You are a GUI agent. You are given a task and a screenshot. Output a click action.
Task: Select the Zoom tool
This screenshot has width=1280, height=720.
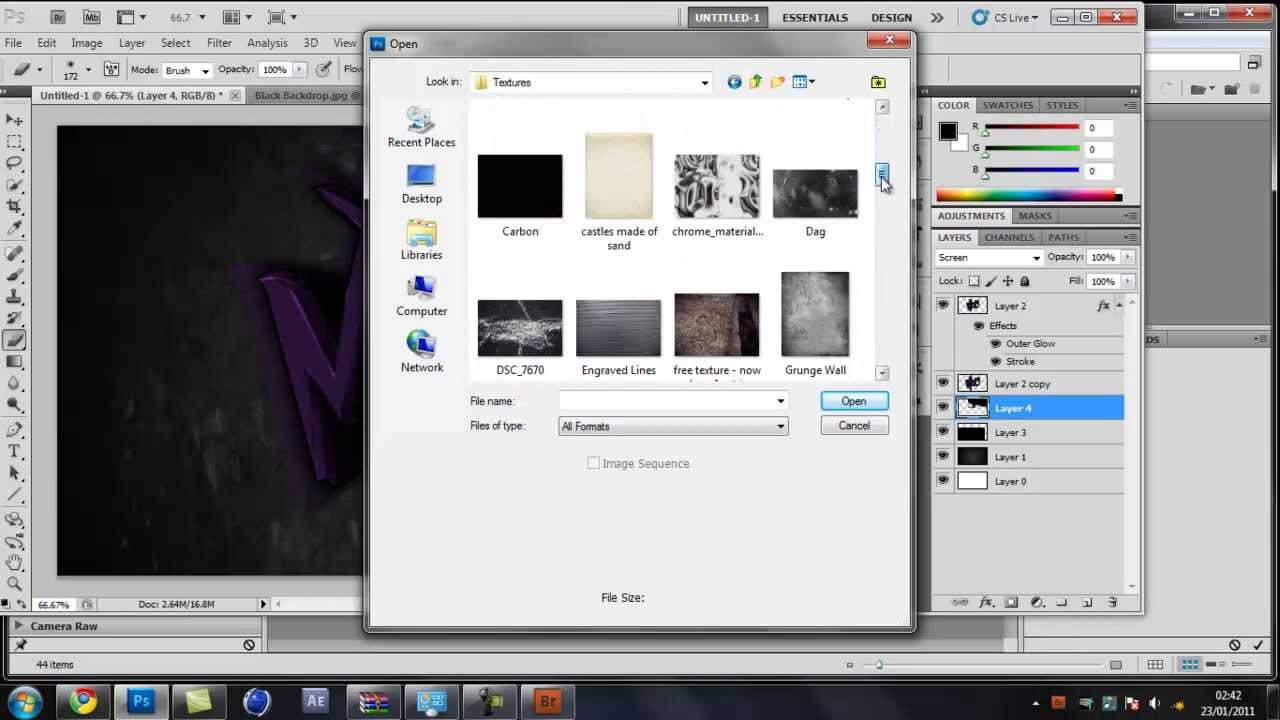15,584
